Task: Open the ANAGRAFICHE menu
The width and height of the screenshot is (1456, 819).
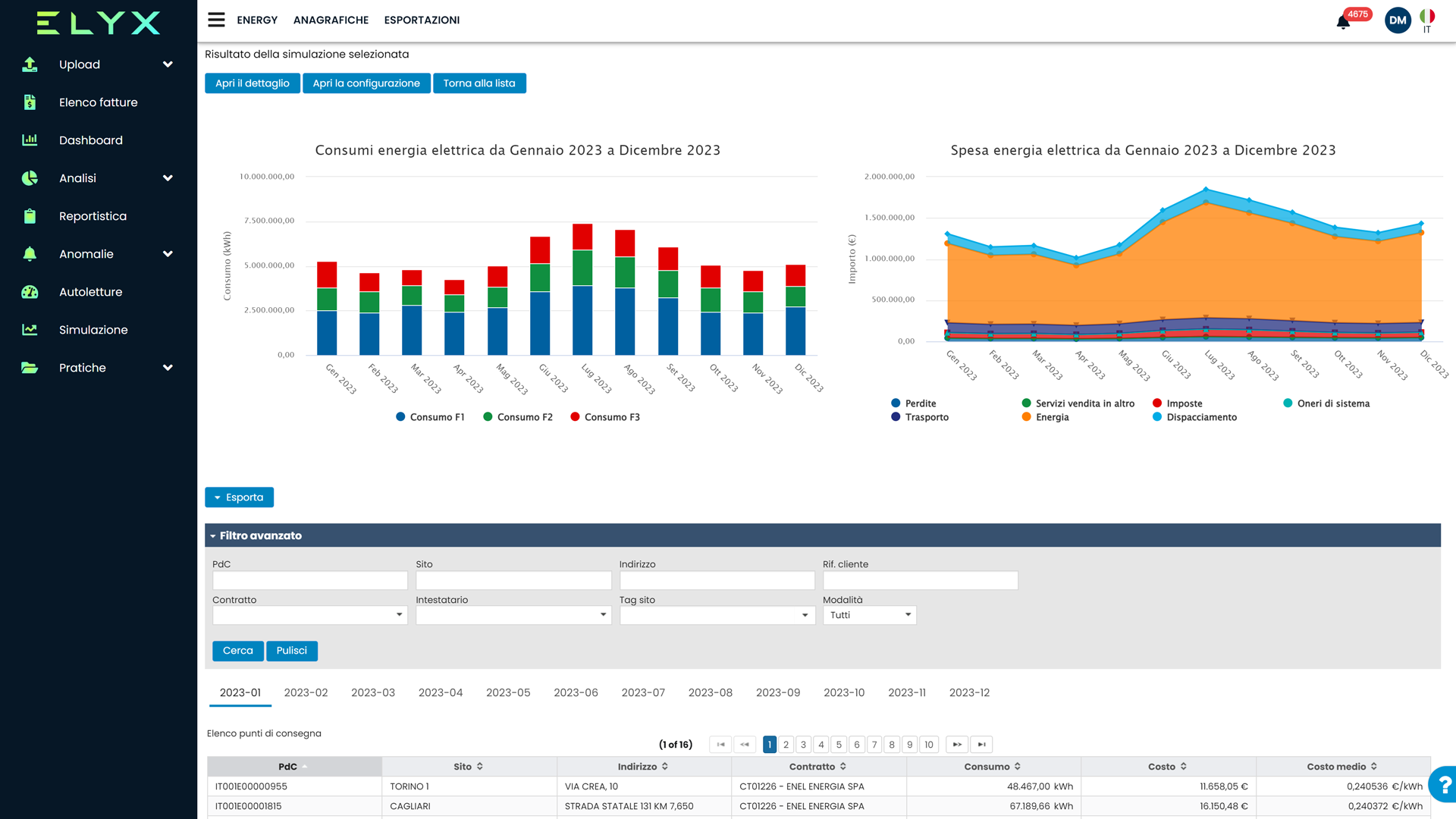Action: pos(331,20)
